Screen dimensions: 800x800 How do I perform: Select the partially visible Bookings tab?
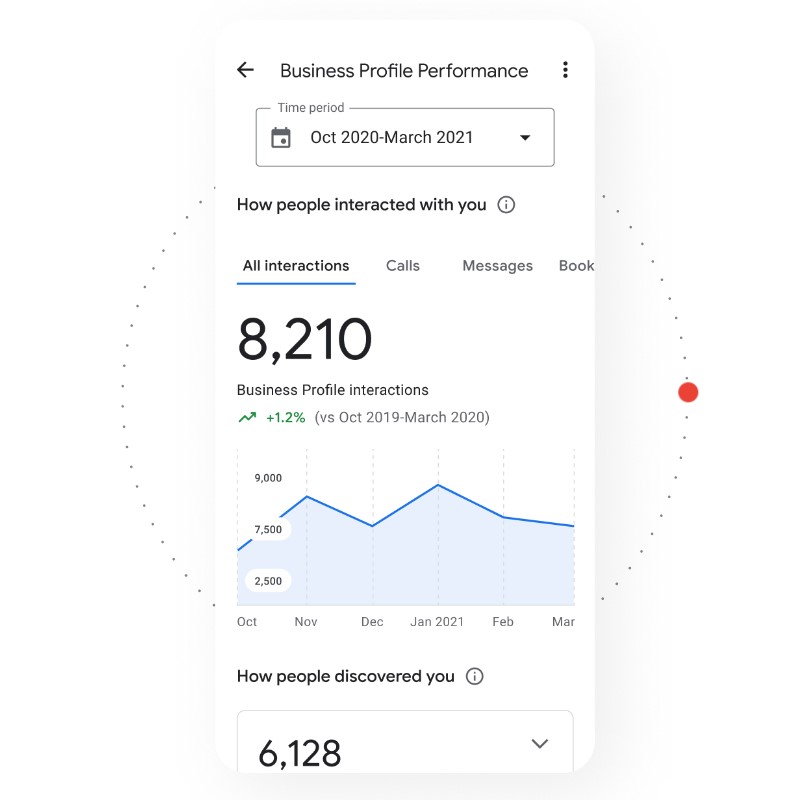pos(576,266)
